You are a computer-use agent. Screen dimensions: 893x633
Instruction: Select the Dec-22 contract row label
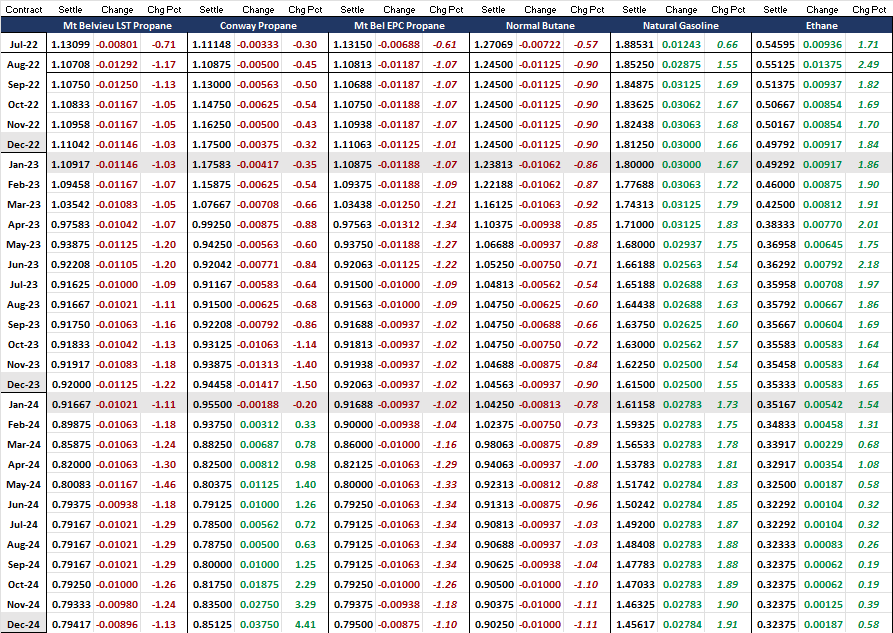(23, 145)
